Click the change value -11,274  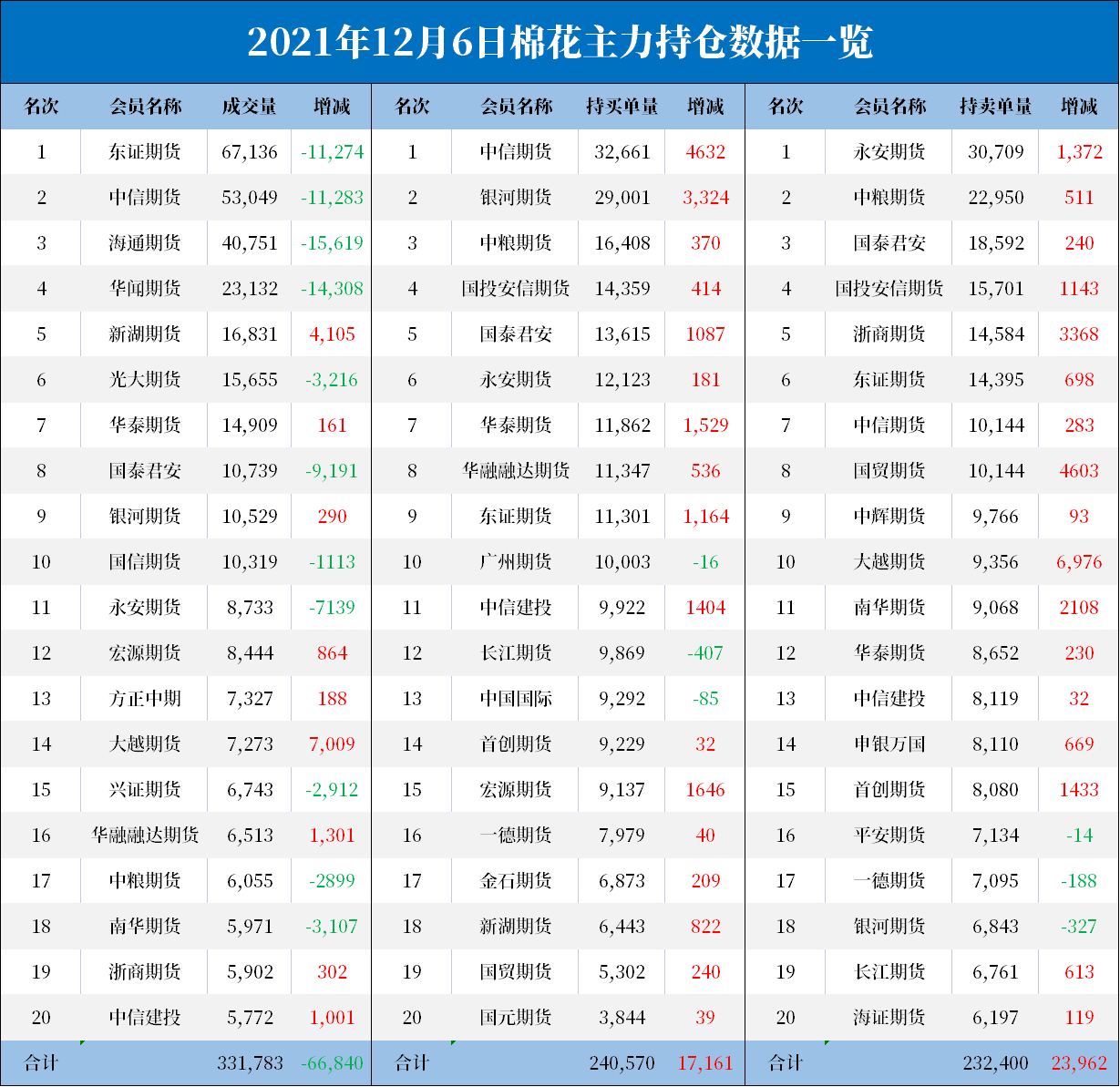pos(333,152)
